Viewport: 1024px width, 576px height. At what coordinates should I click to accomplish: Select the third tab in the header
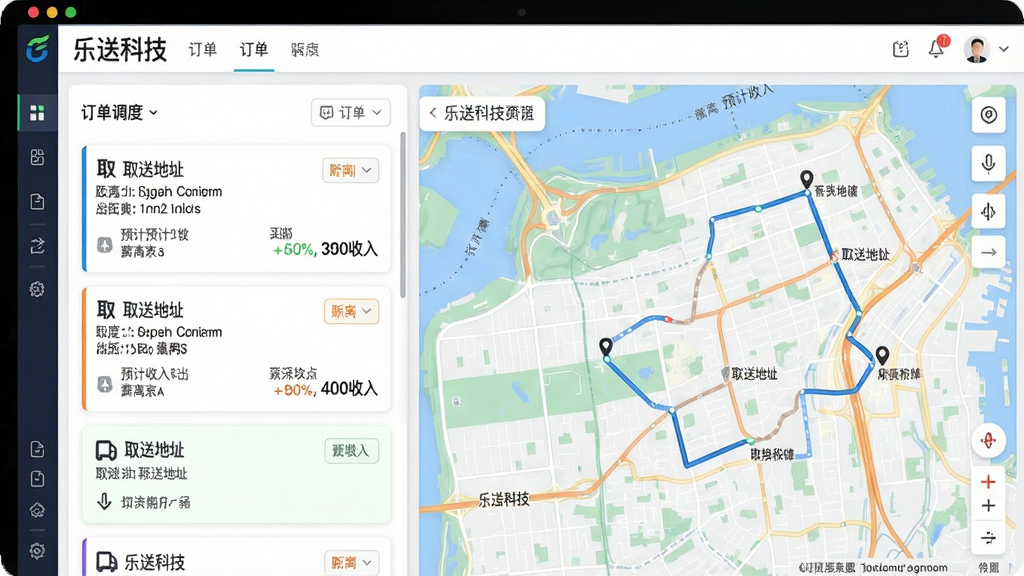point(304,50)
